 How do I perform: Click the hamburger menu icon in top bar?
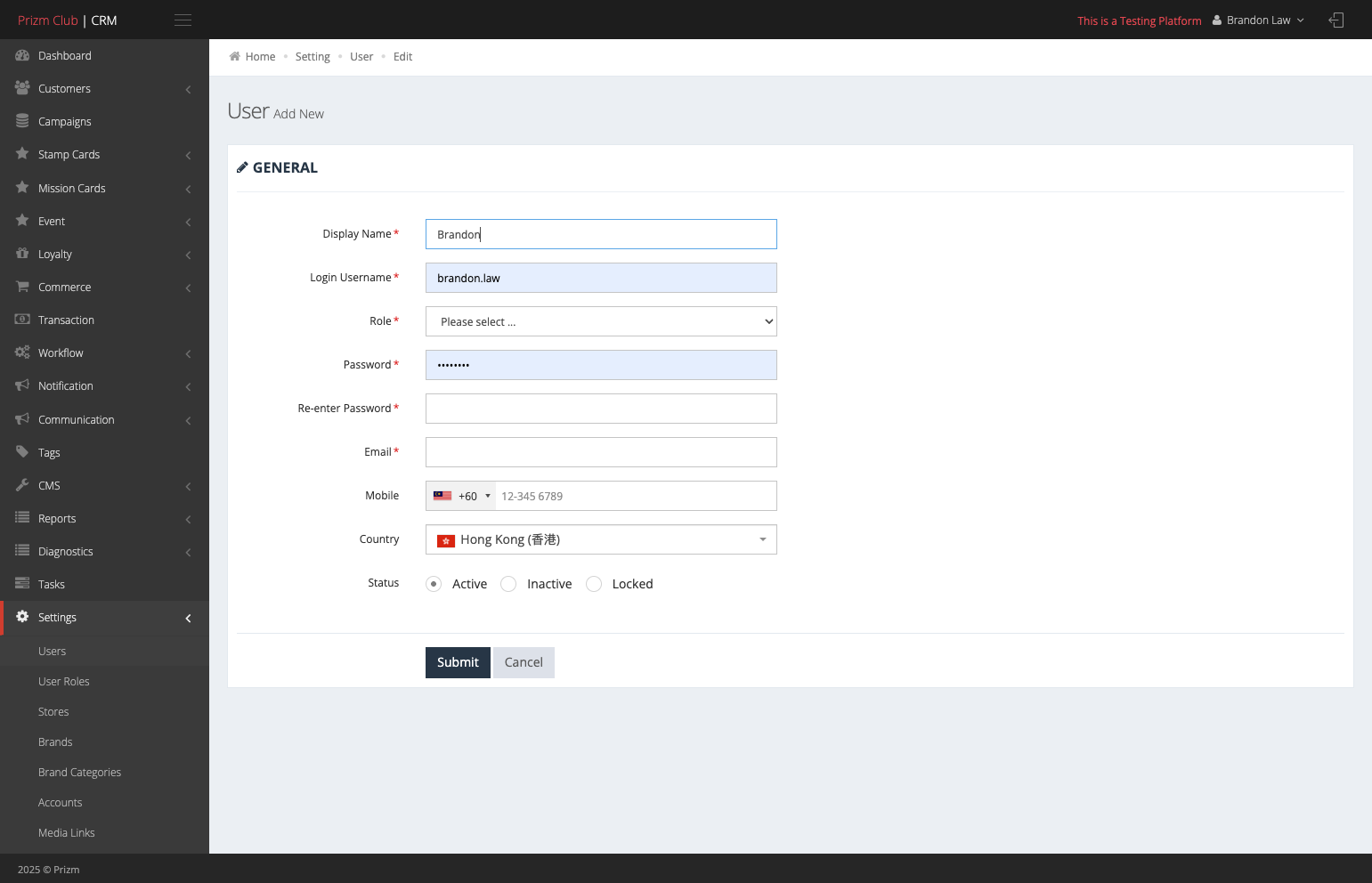[x=183, y=20]
